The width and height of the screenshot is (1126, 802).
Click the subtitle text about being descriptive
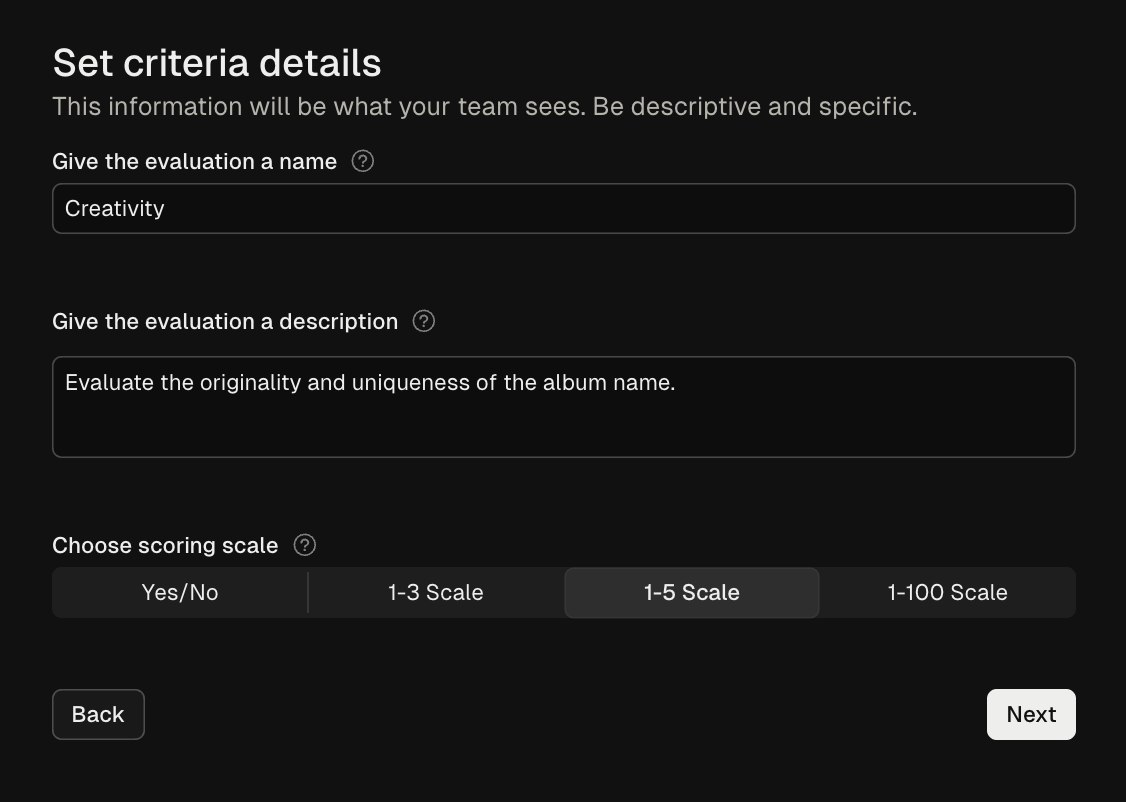[484, 106]
